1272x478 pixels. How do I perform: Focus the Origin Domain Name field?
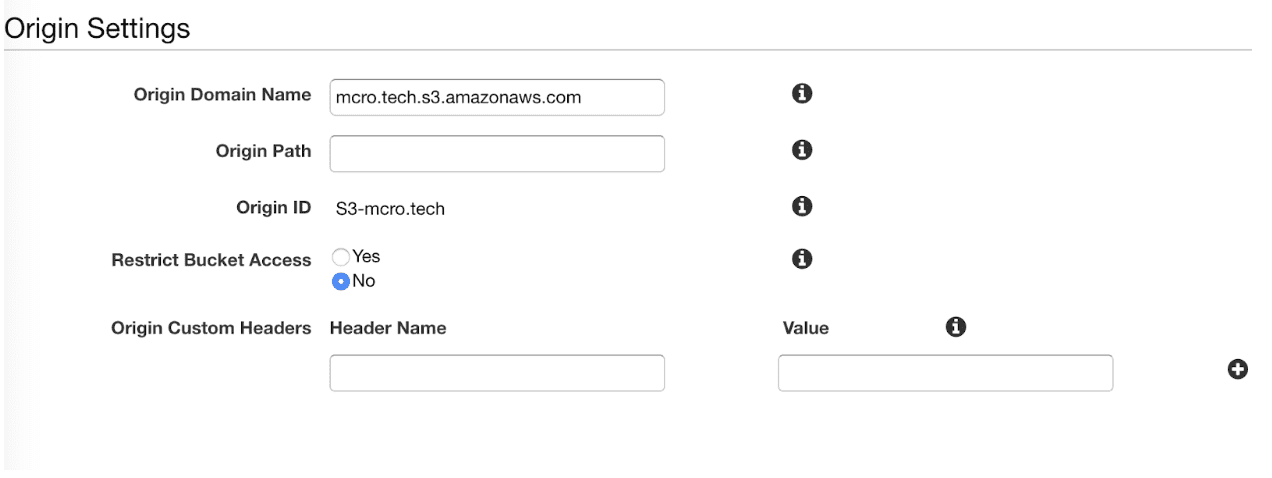point(497,98)
